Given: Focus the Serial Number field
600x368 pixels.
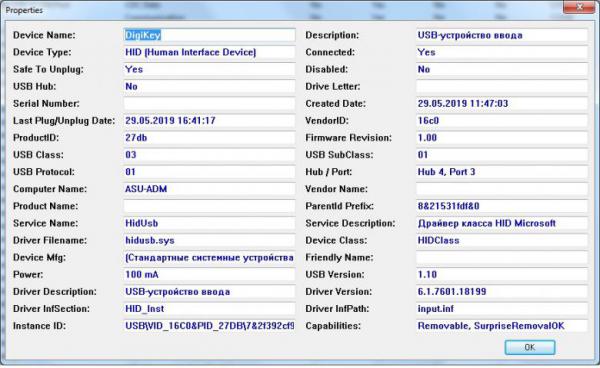Looking at the screenshot, I should [x=209, y=104].
